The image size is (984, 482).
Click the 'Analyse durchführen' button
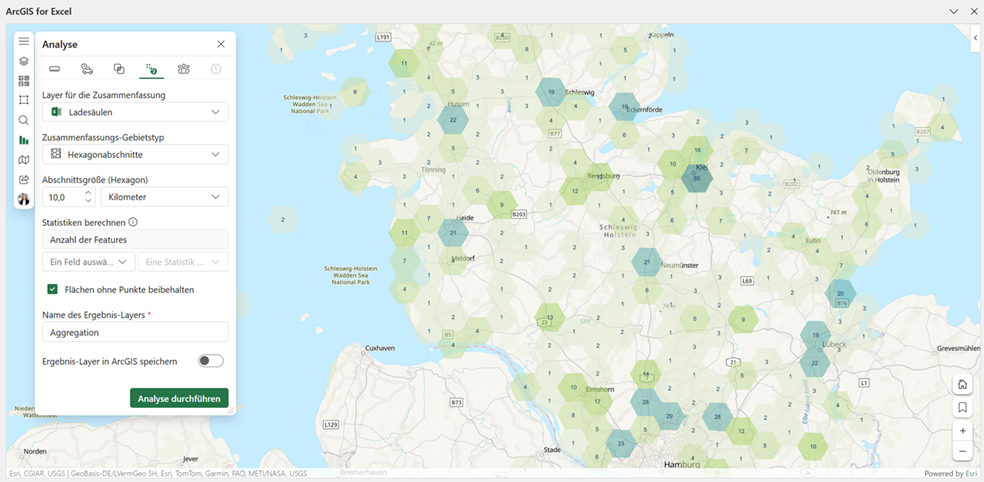tap(179, 398)
